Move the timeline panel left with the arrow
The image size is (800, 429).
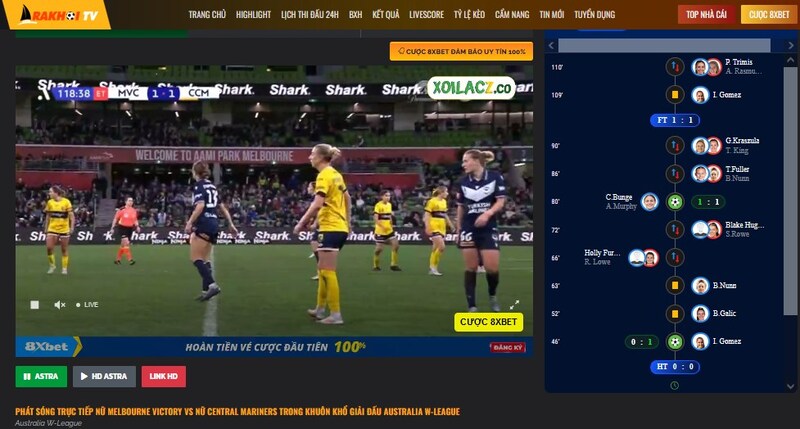coord(551,45)
